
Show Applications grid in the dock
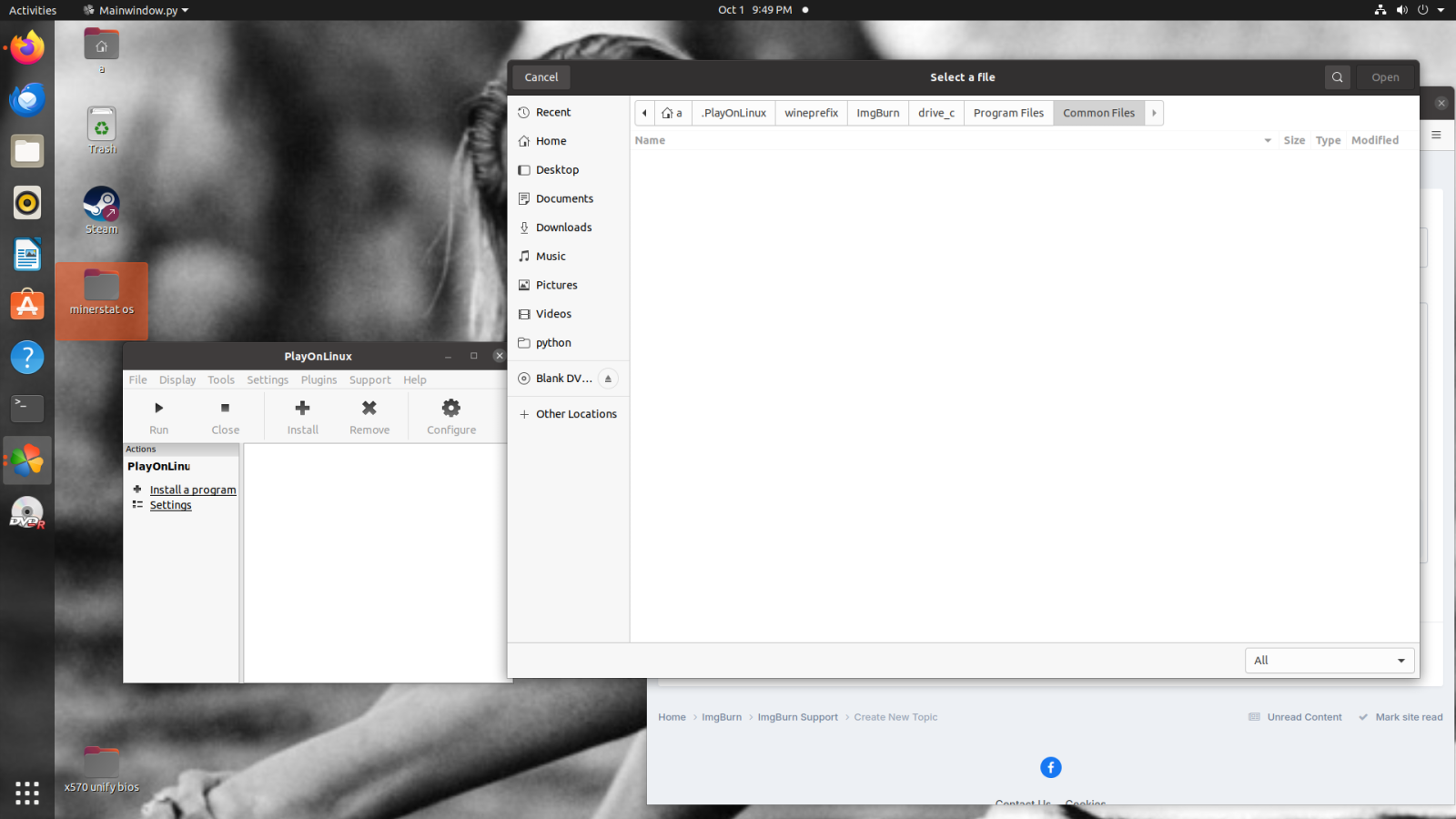pos(27,793)
